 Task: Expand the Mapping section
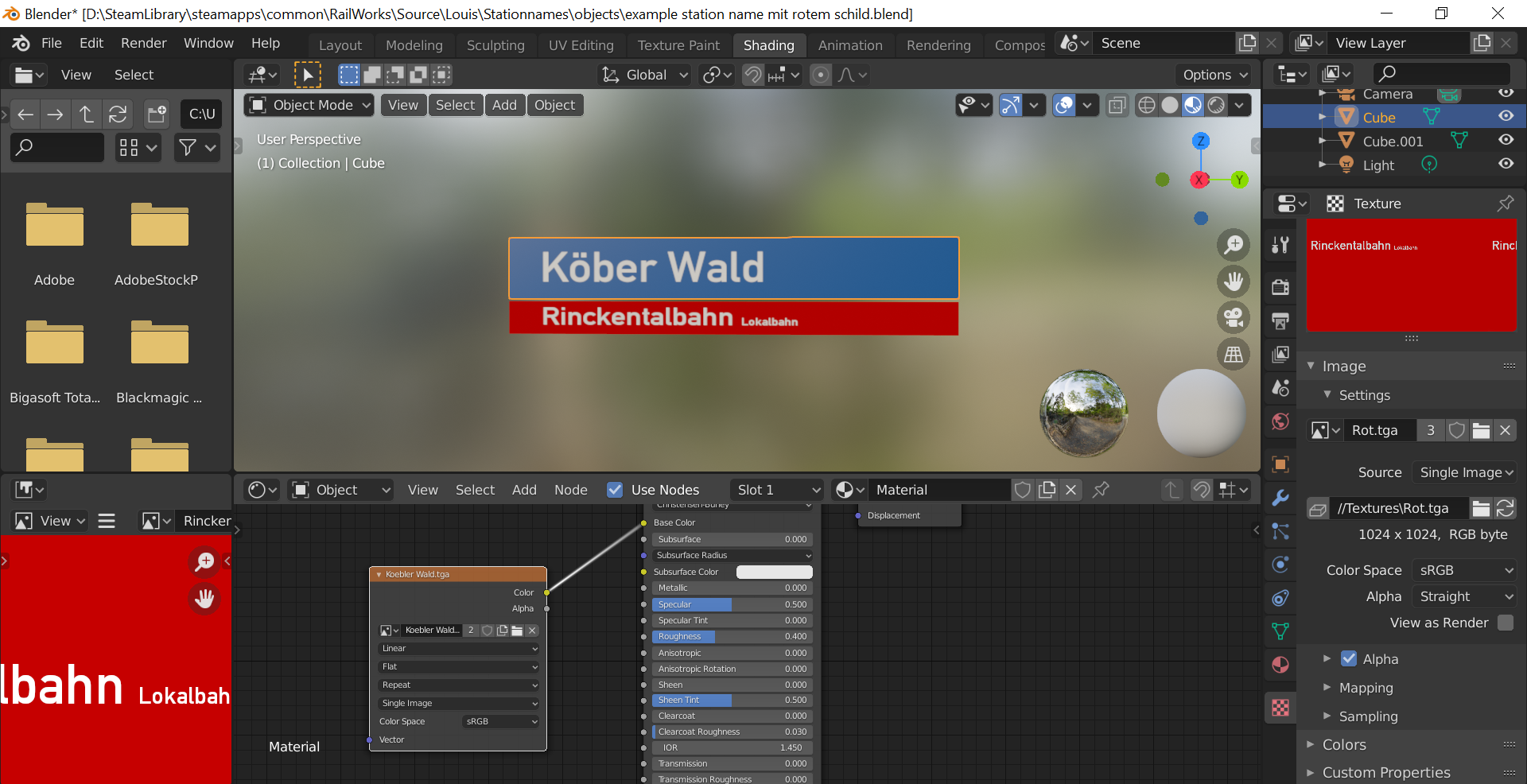click(1366, 688)
